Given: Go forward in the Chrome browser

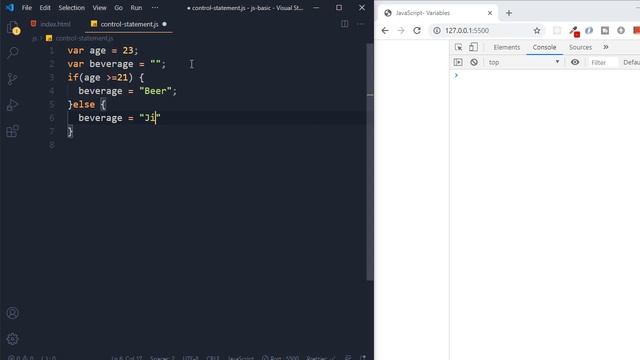Looking at the screenshot, I should click(401, 31).
